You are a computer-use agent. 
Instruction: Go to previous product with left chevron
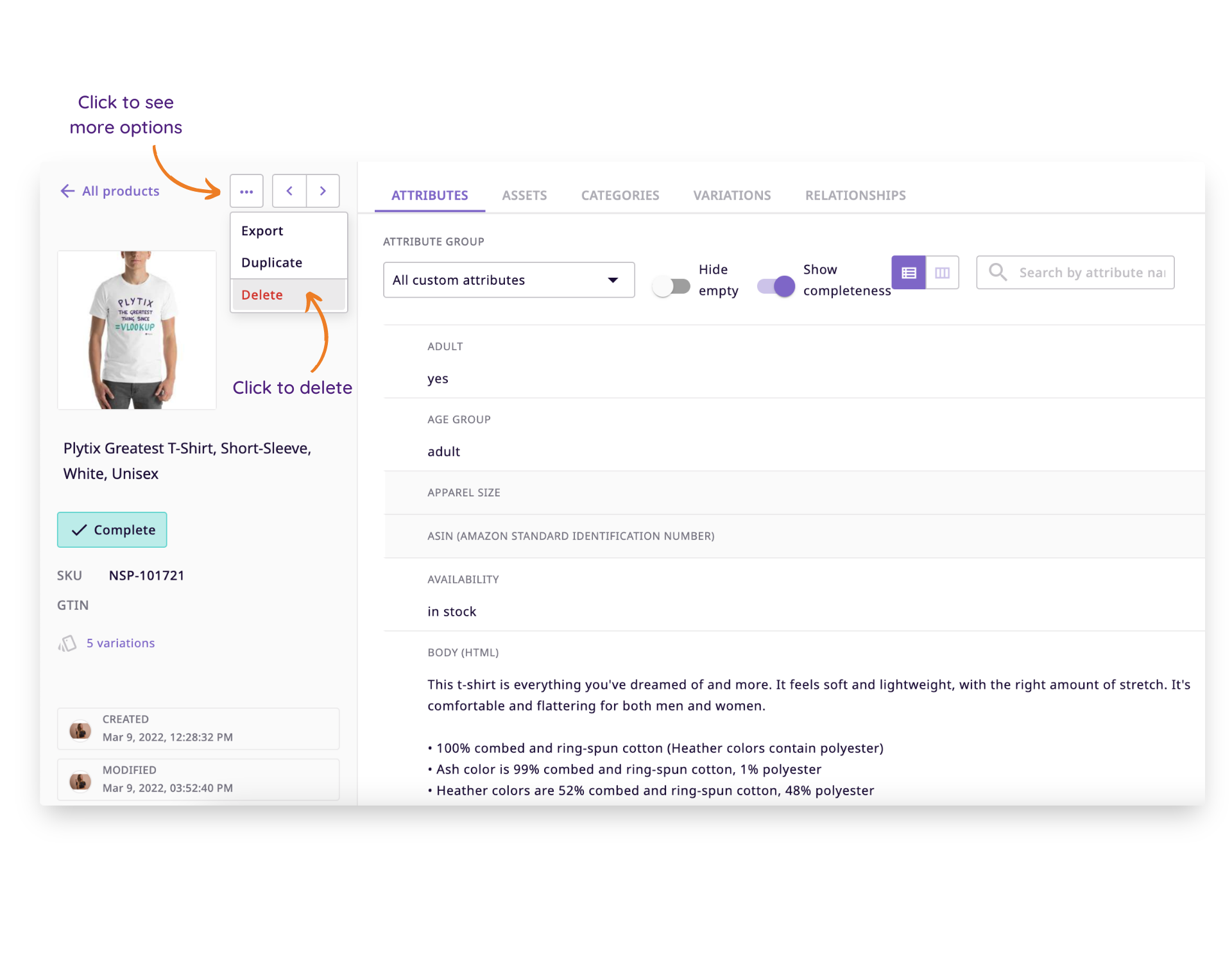[x=289, y=191]
